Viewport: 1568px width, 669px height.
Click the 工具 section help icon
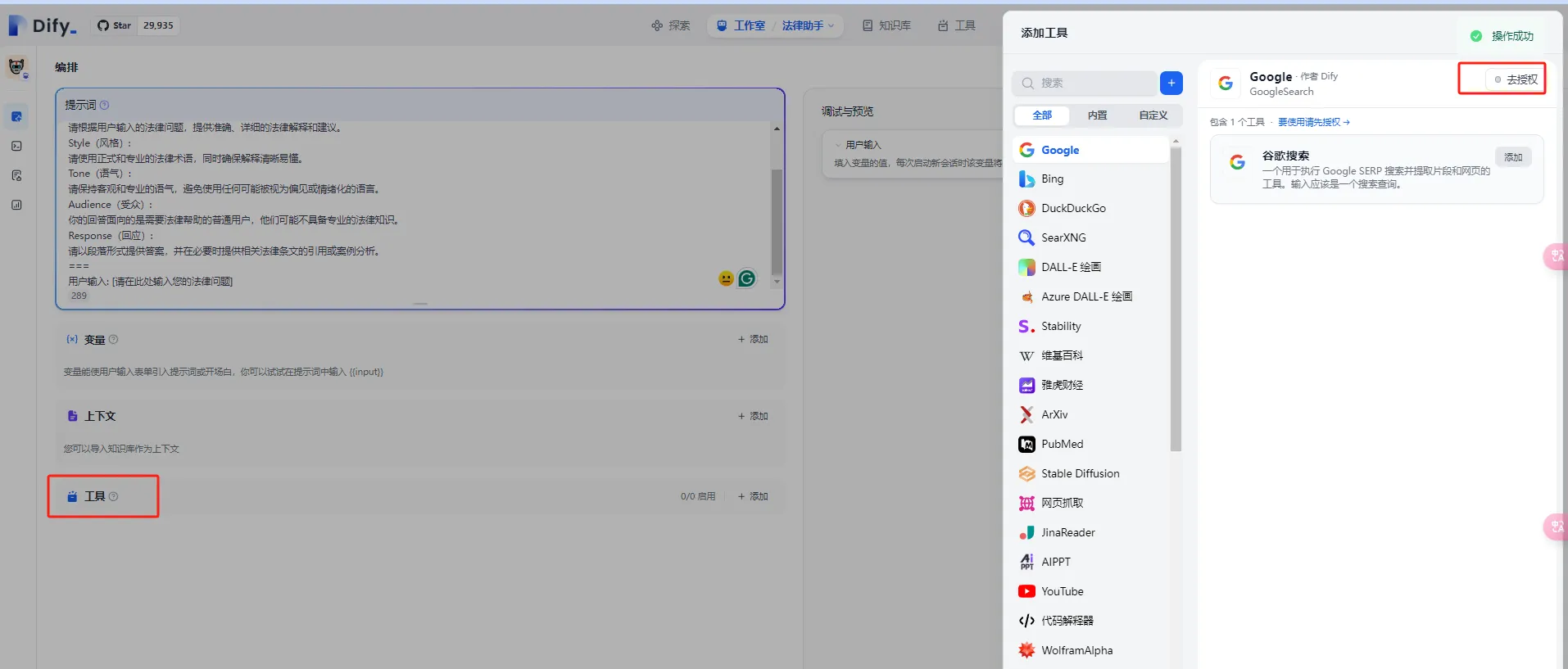pos(114,496)
